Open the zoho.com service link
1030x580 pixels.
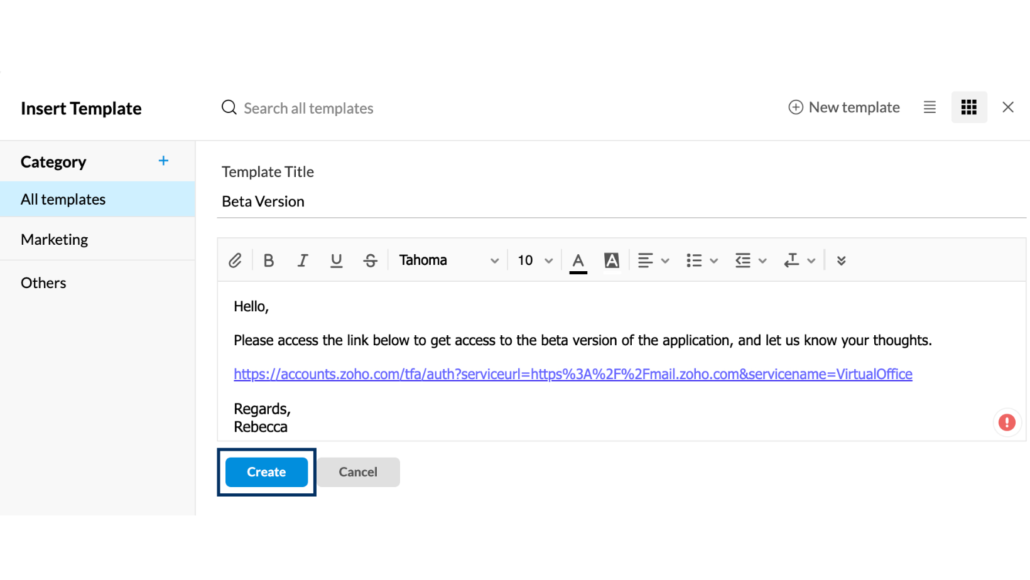(x=572, y=373)
